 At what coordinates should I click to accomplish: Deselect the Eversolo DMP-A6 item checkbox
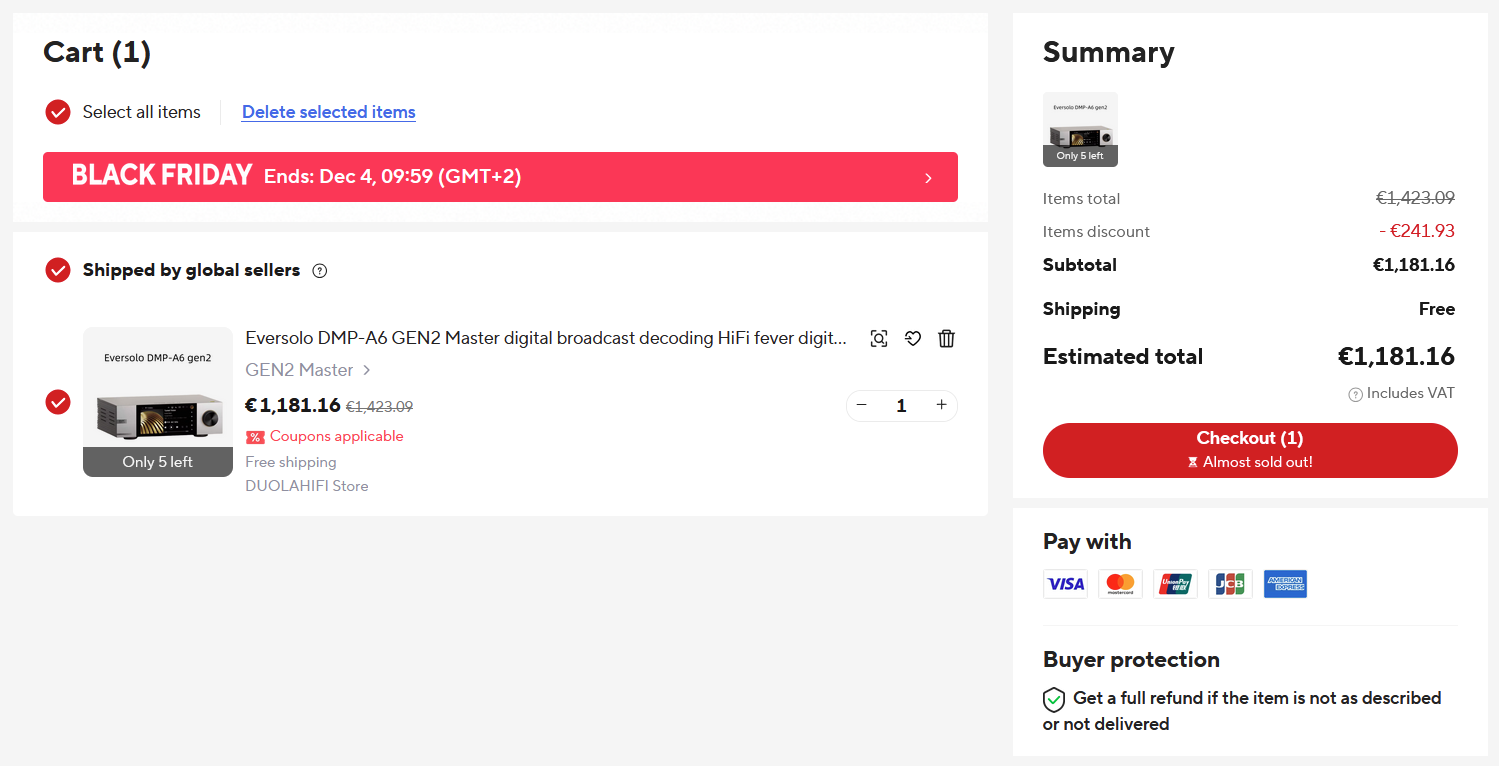tap(58, 402)
